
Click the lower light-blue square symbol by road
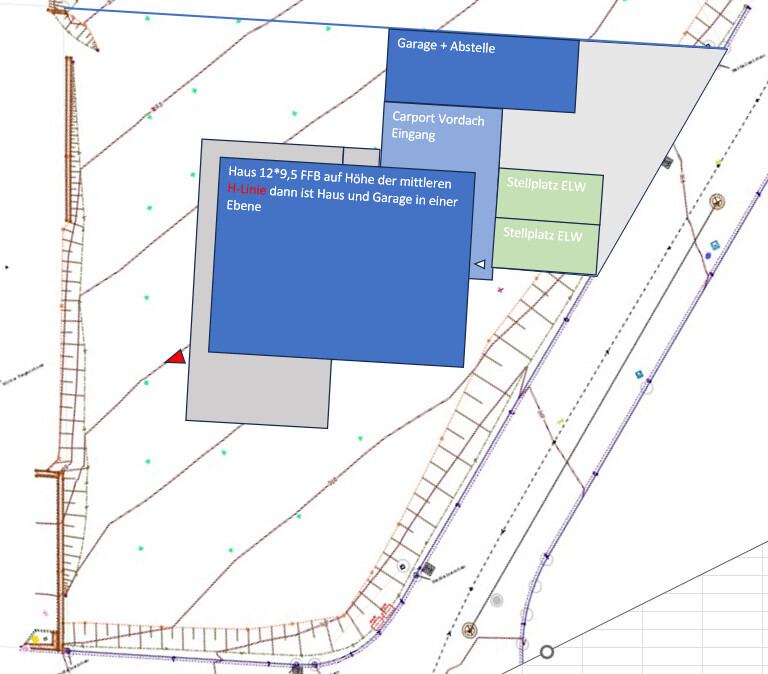coord(639,374)
